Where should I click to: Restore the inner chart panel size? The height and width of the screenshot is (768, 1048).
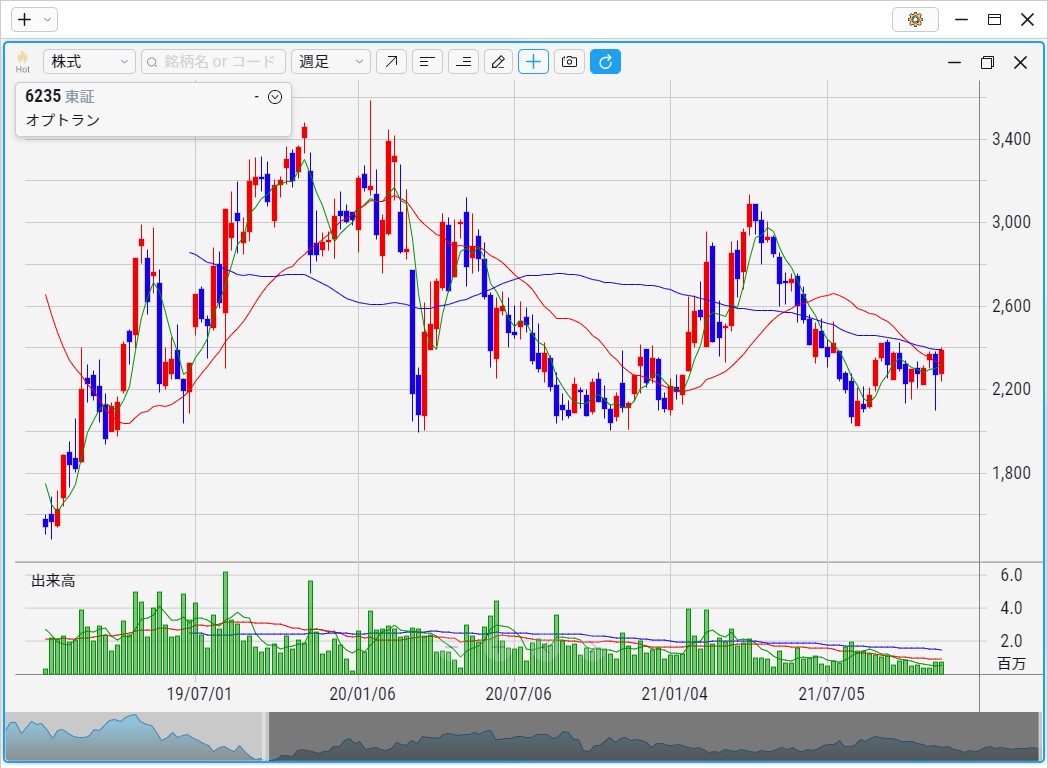987,62
